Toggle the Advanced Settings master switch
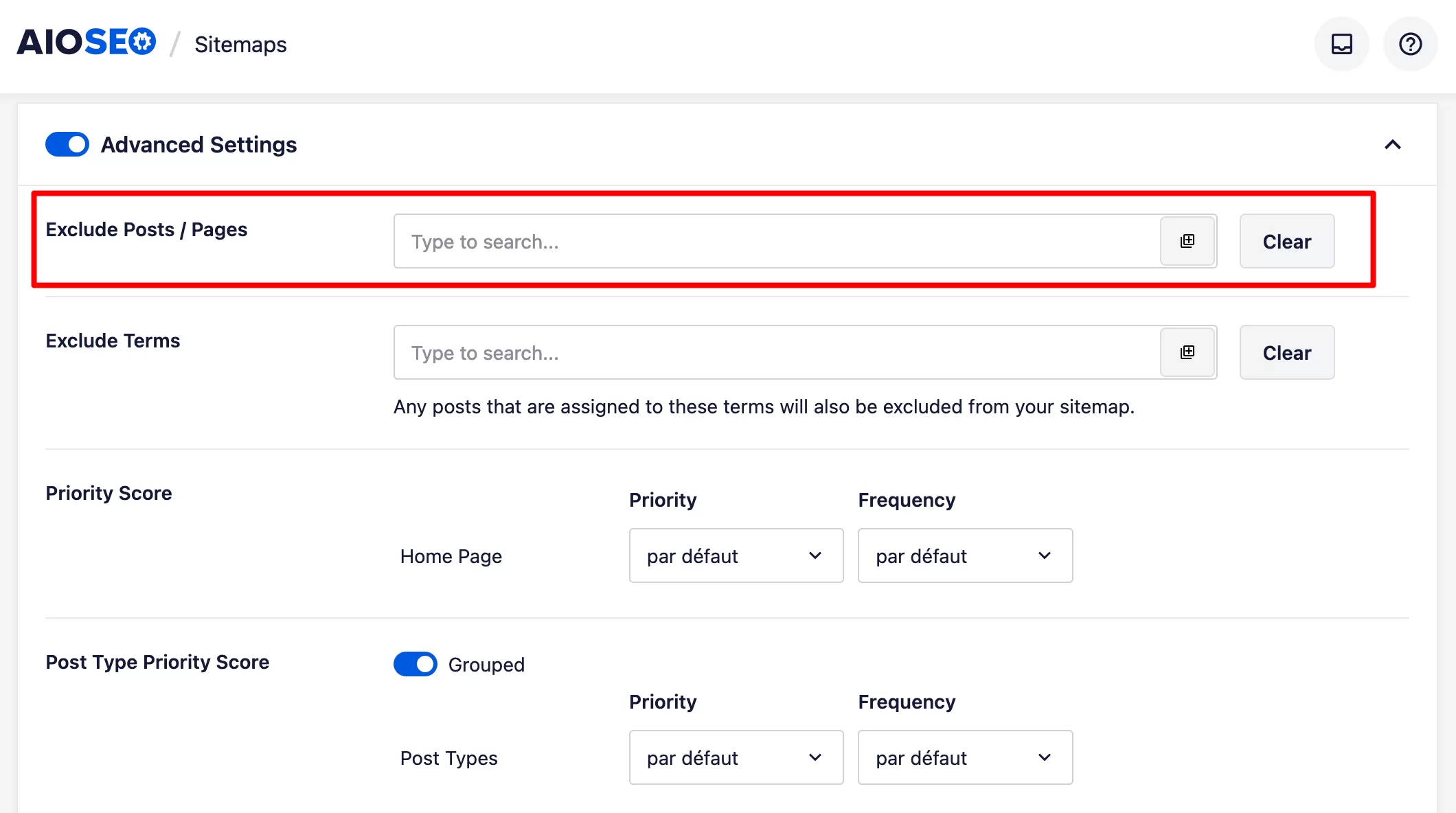Screen dimensions: 1456x813 click(x=67, y=144)
